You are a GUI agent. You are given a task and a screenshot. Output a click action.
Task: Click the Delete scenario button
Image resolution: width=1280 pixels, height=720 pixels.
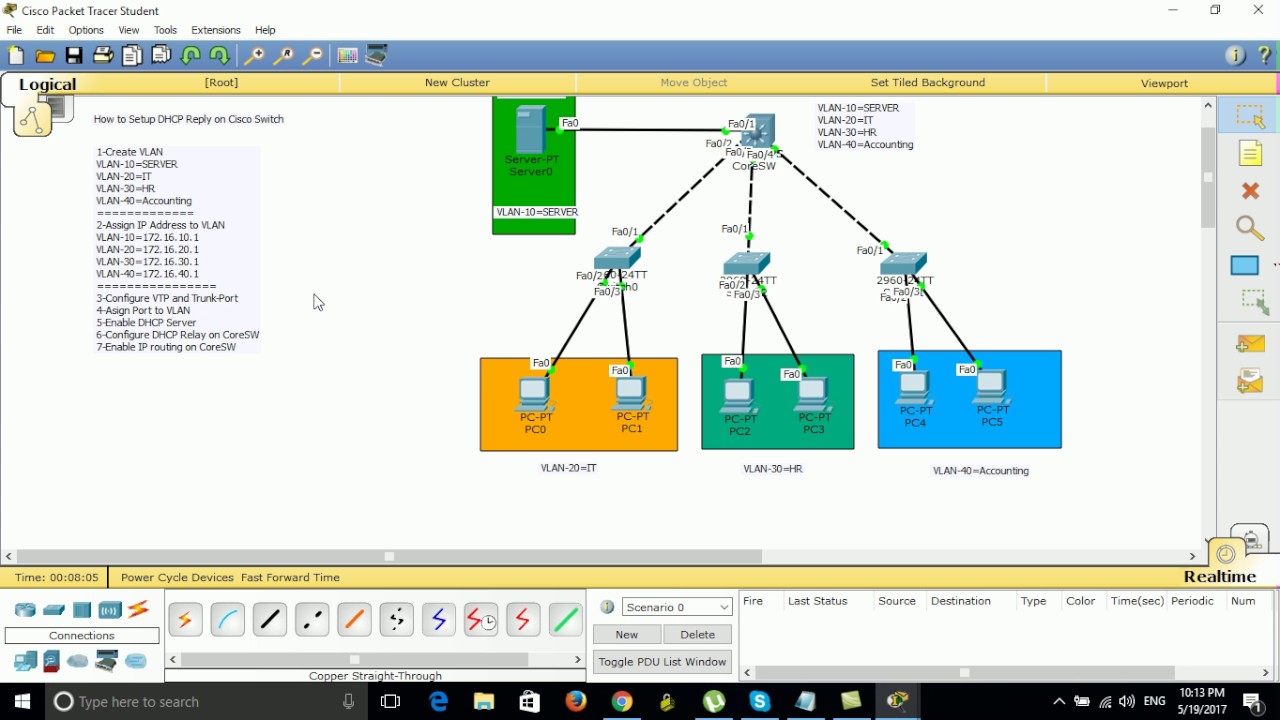pyautogui.click(x=698, y=635)
